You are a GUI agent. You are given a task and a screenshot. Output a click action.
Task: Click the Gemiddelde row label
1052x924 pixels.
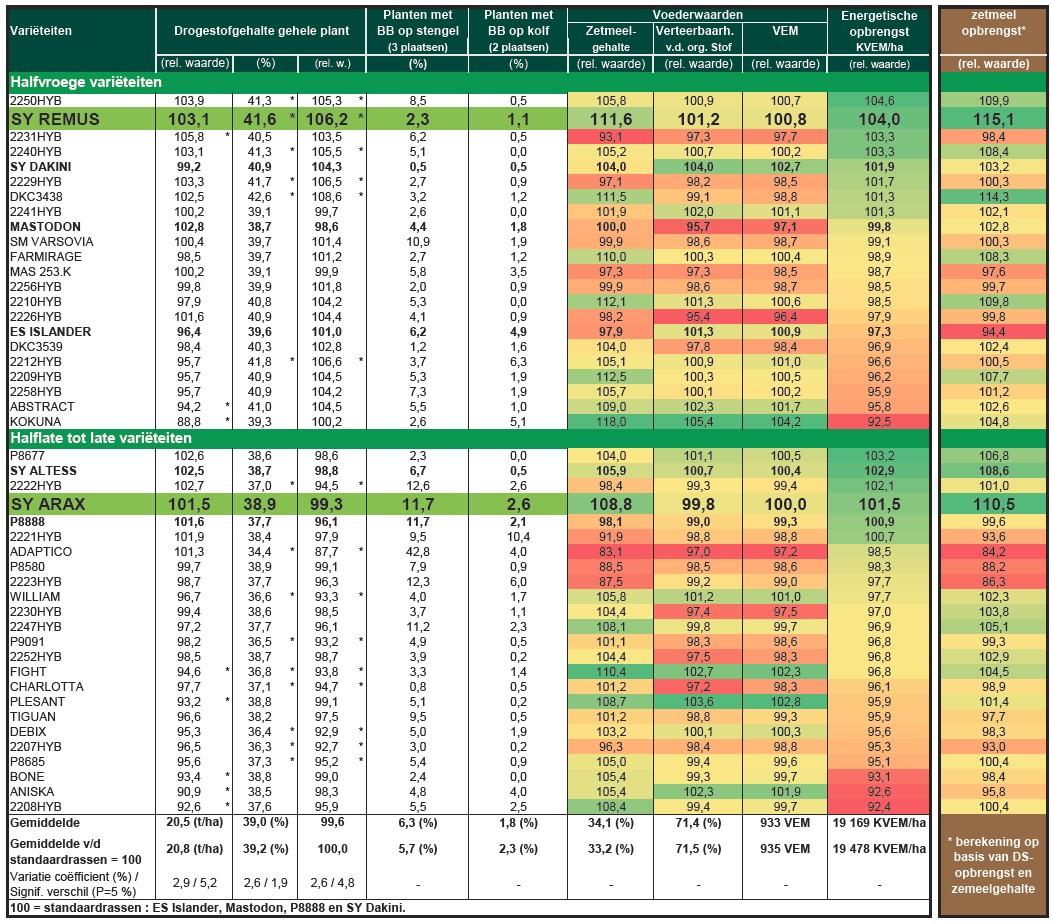point(44,823)
